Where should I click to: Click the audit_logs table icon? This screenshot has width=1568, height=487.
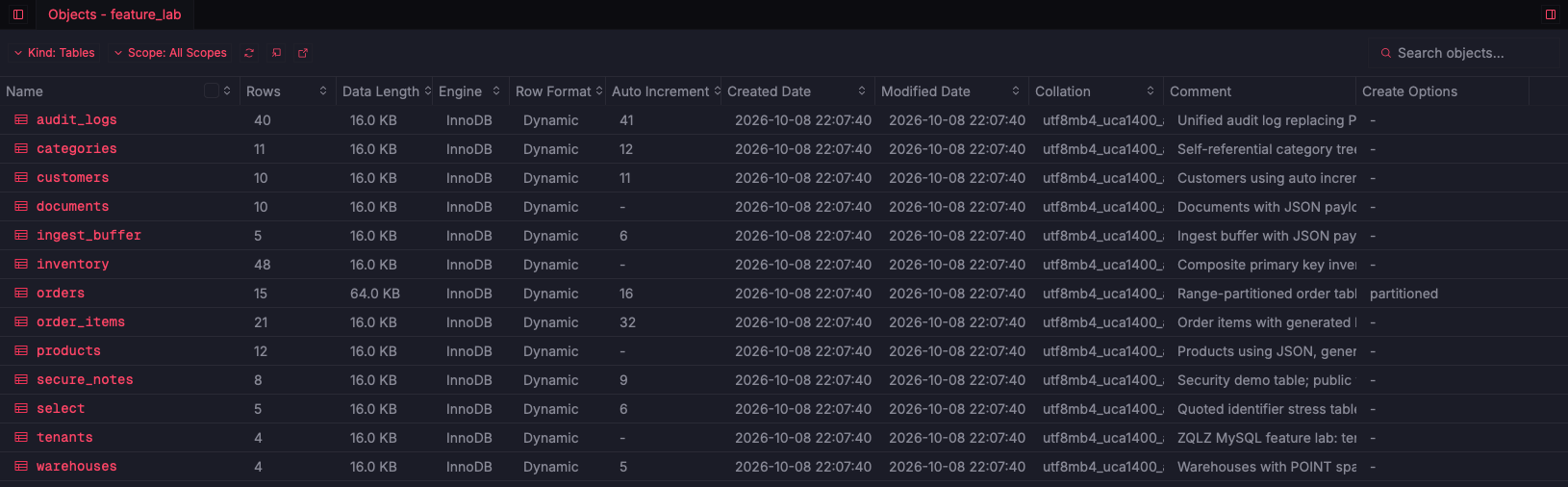tap(21, 120)
